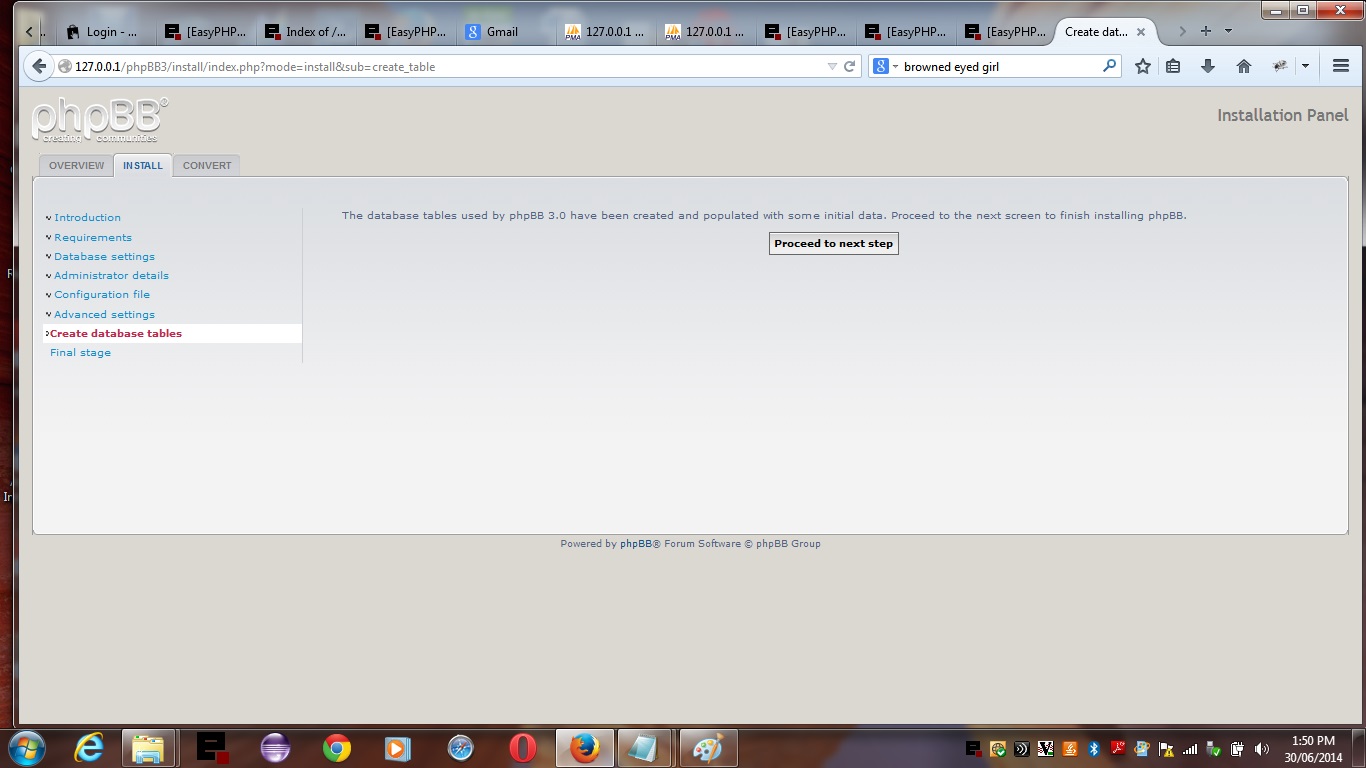
Task: Open Advanced settings step link
Action: [104, 314]
